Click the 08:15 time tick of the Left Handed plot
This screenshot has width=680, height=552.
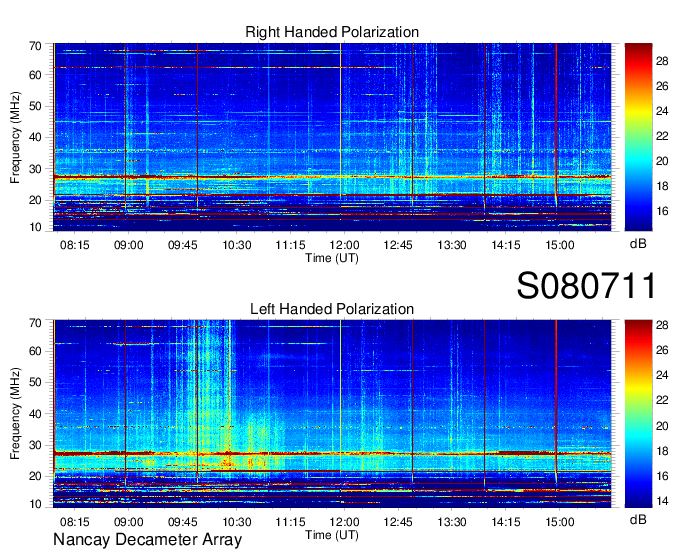point(75,522)
